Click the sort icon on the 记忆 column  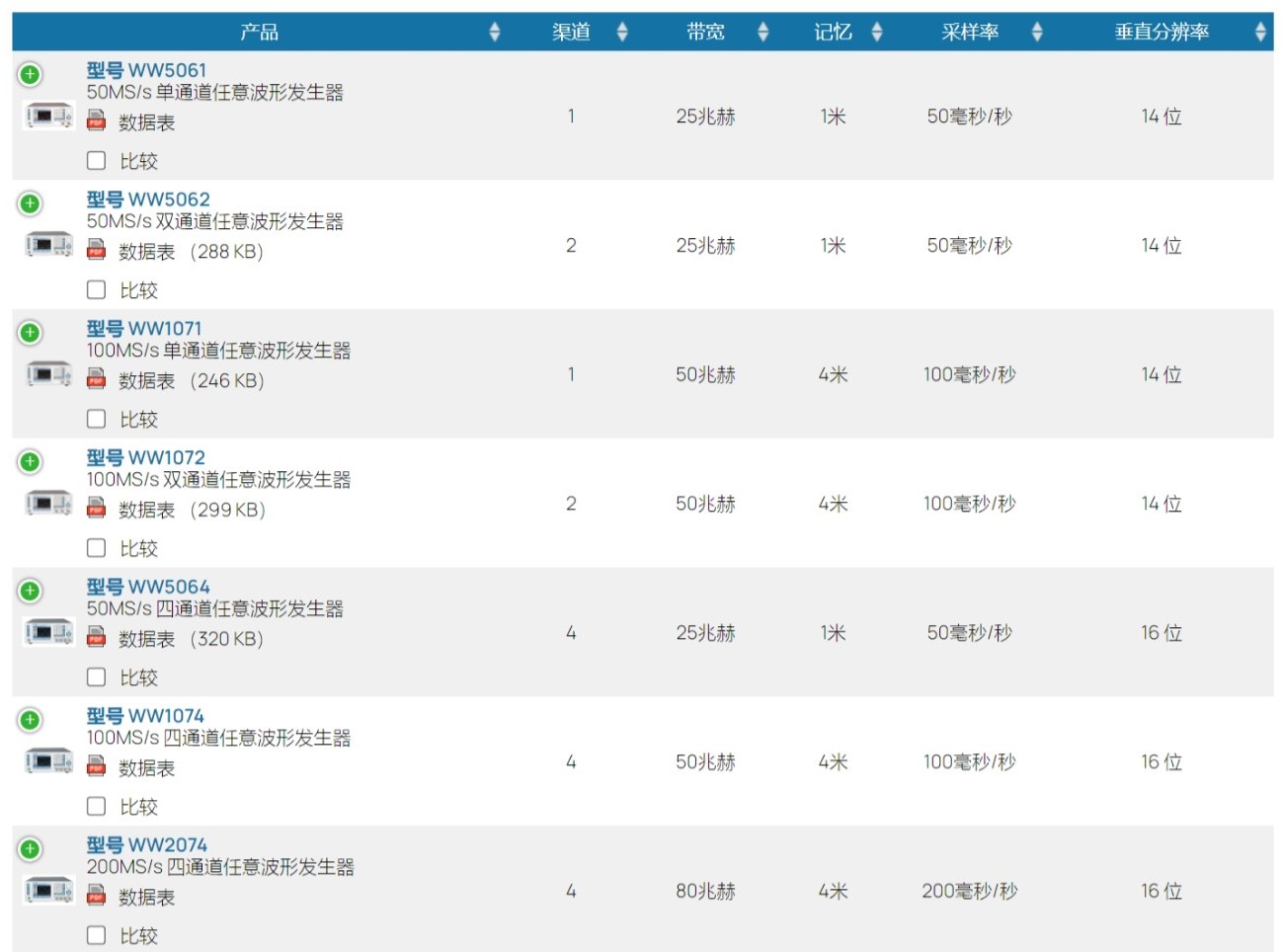pos(877,31)
